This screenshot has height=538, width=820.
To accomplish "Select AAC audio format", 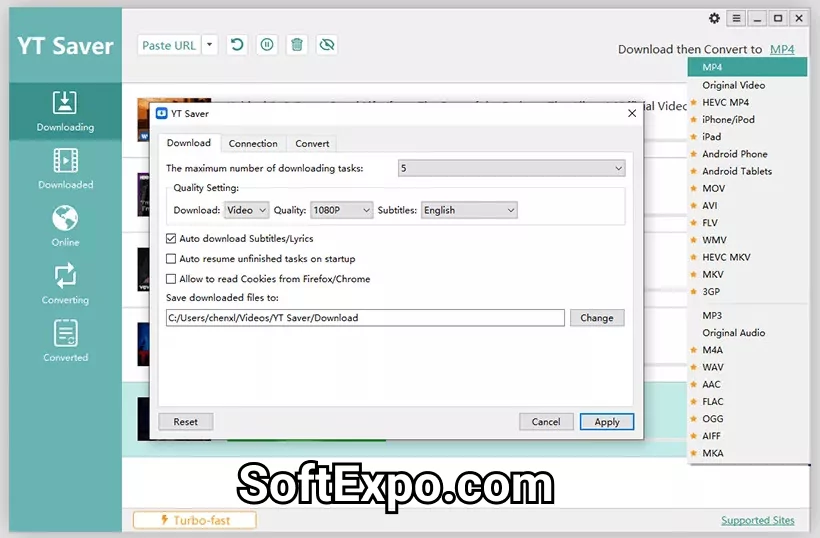I will (x=747, y=384).
